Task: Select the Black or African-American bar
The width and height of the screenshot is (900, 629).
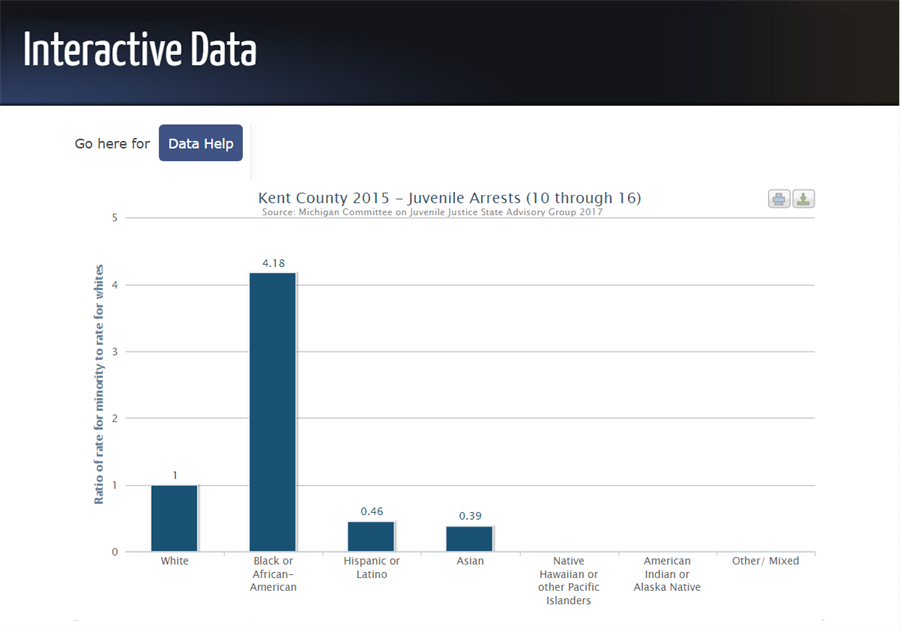Action: click(273, 411)
